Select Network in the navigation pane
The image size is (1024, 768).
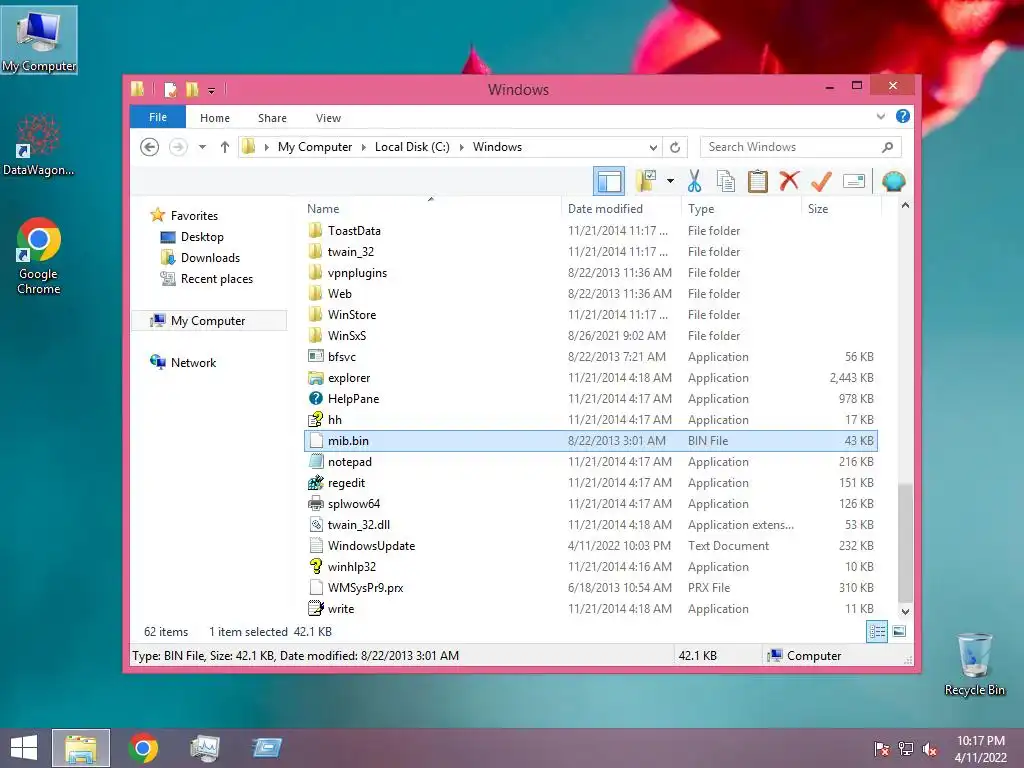tap(193, 362)
